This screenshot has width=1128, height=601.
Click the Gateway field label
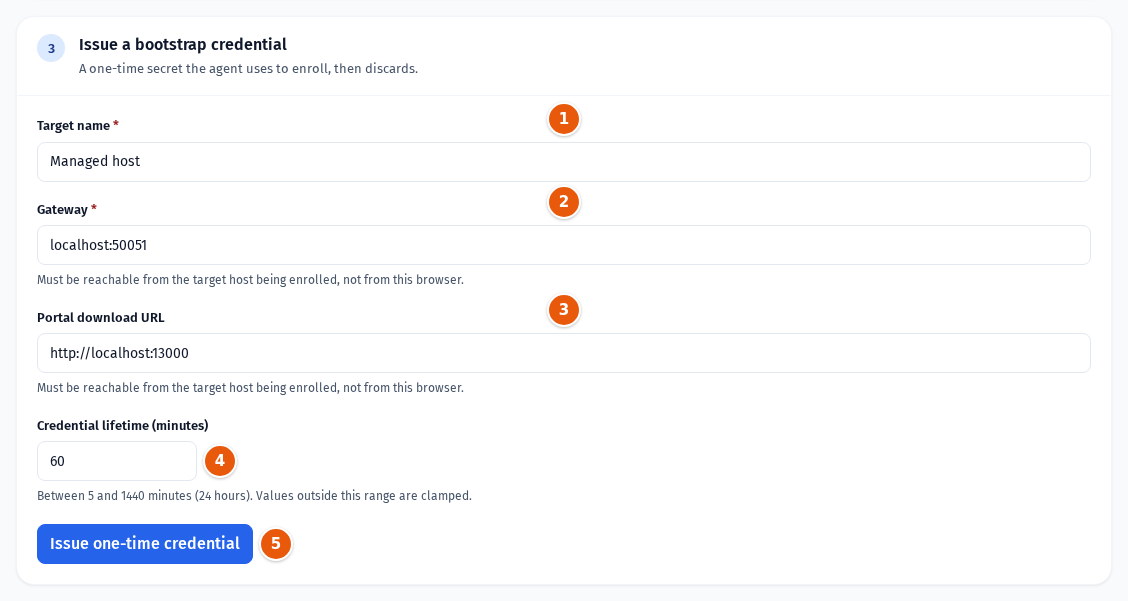click(67, 209)
